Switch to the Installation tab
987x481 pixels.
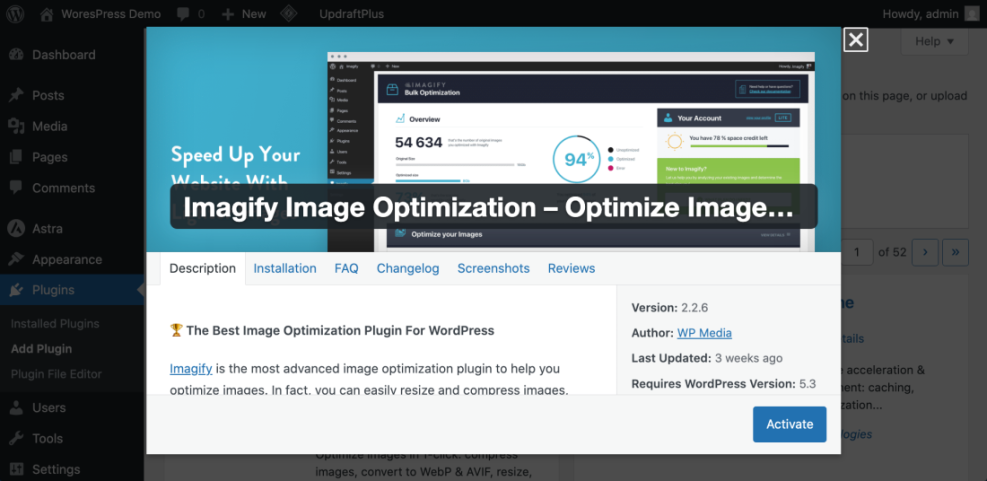click(x=285, y=268)
